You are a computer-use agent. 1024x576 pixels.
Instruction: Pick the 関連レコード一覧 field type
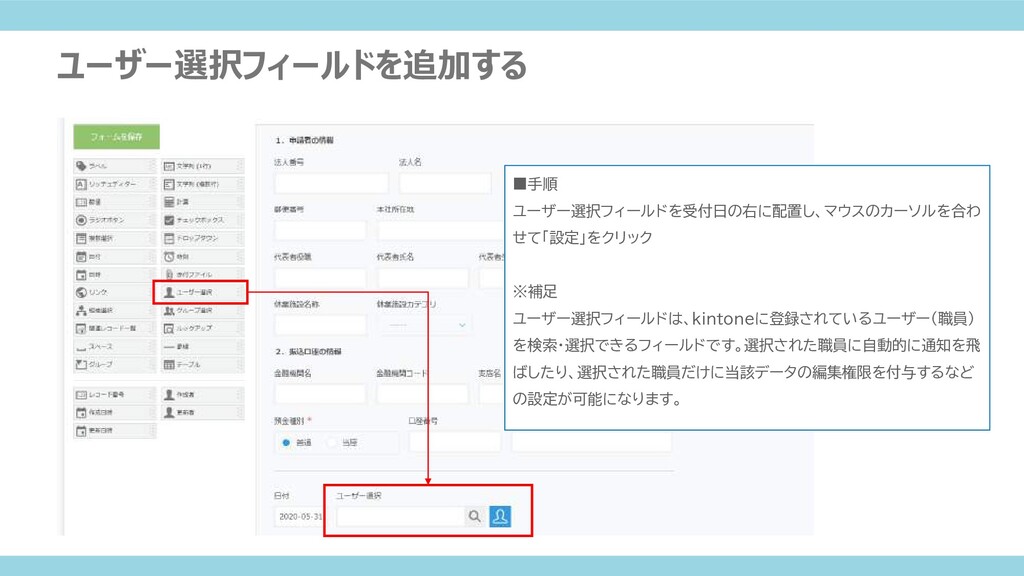tap(115, 328)
